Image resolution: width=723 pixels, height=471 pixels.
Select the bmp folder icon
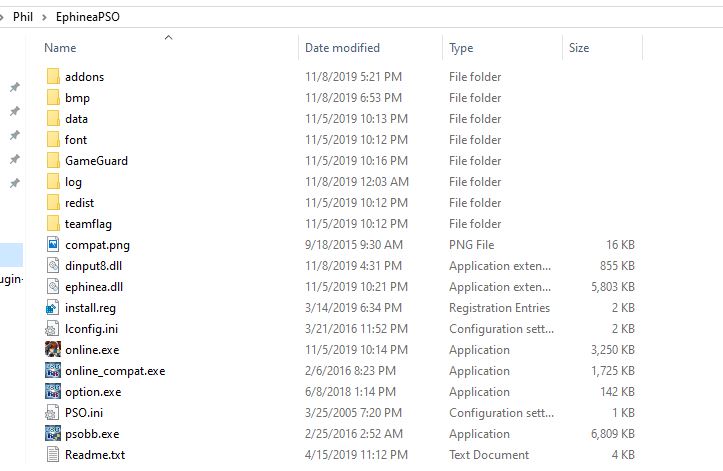(x=53, y=97)
